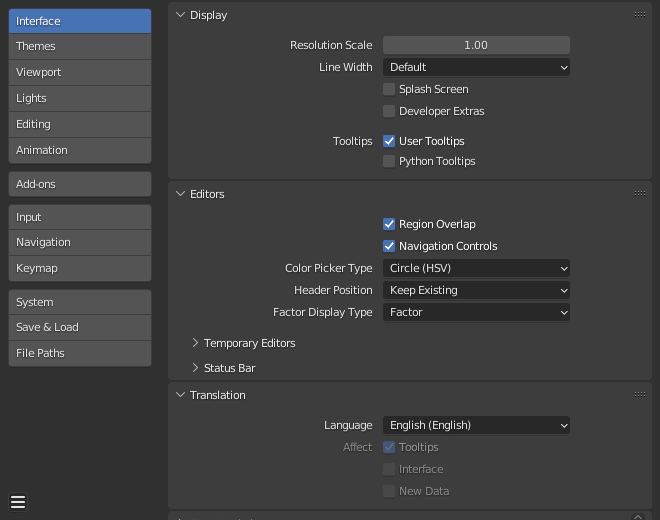
Task: Click Display panel drag grip icon
Action: (639, 15)
